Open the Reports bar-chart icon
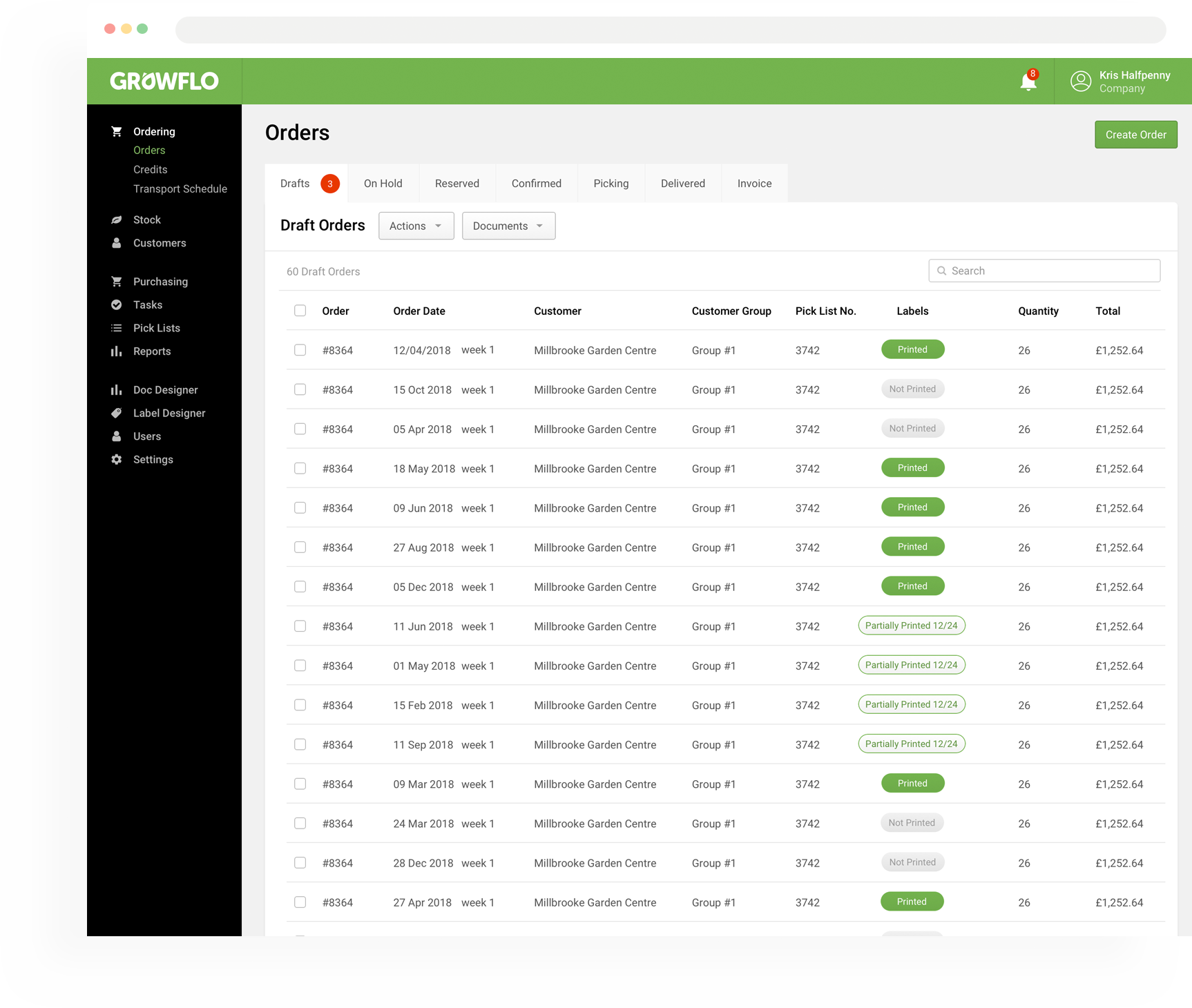This screenshot has height=1008, width=1192. (117, 351)
